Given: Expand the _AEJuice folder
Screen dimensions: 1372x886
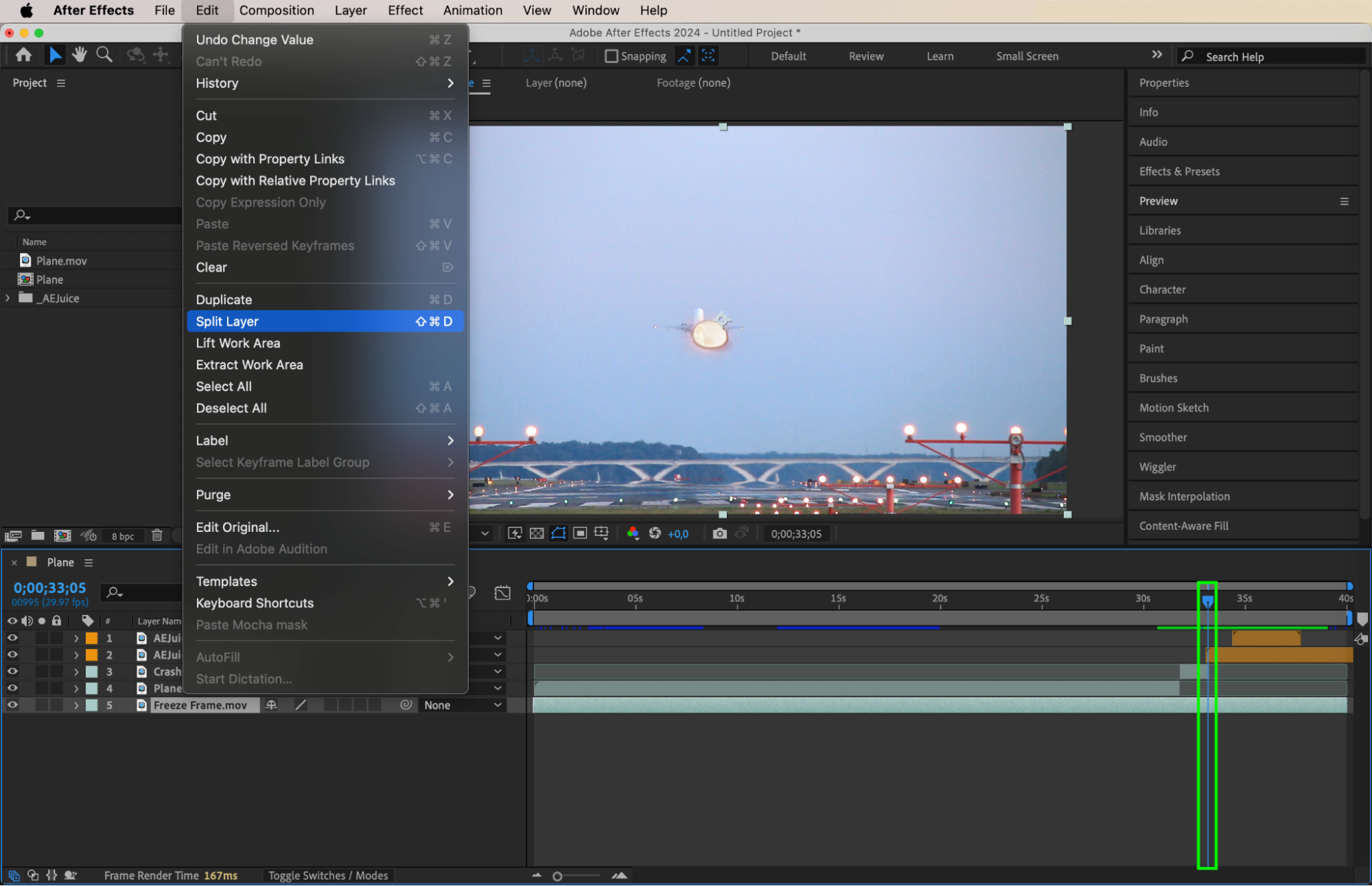Looking at the screenshot, I should click(8, 298).
